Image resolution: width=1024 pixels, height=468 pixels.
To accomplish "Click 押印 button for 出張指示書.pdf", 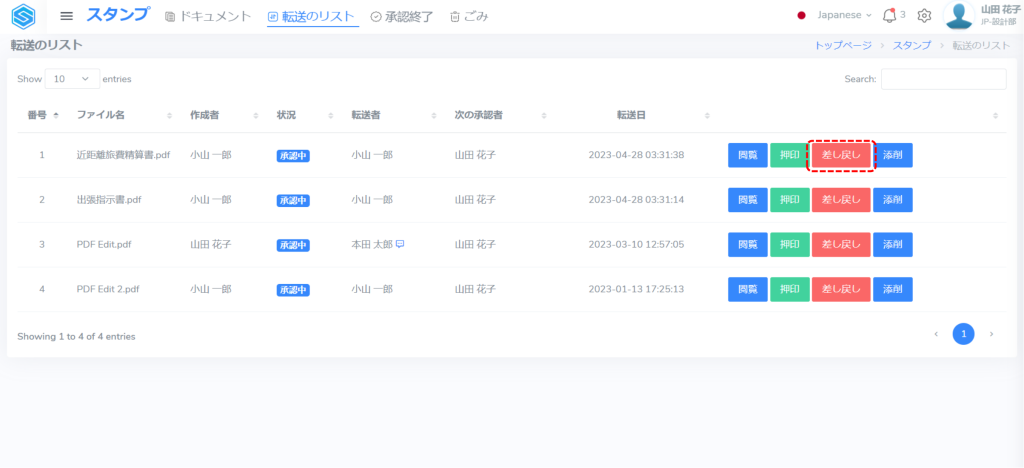I will coord(790,200).
